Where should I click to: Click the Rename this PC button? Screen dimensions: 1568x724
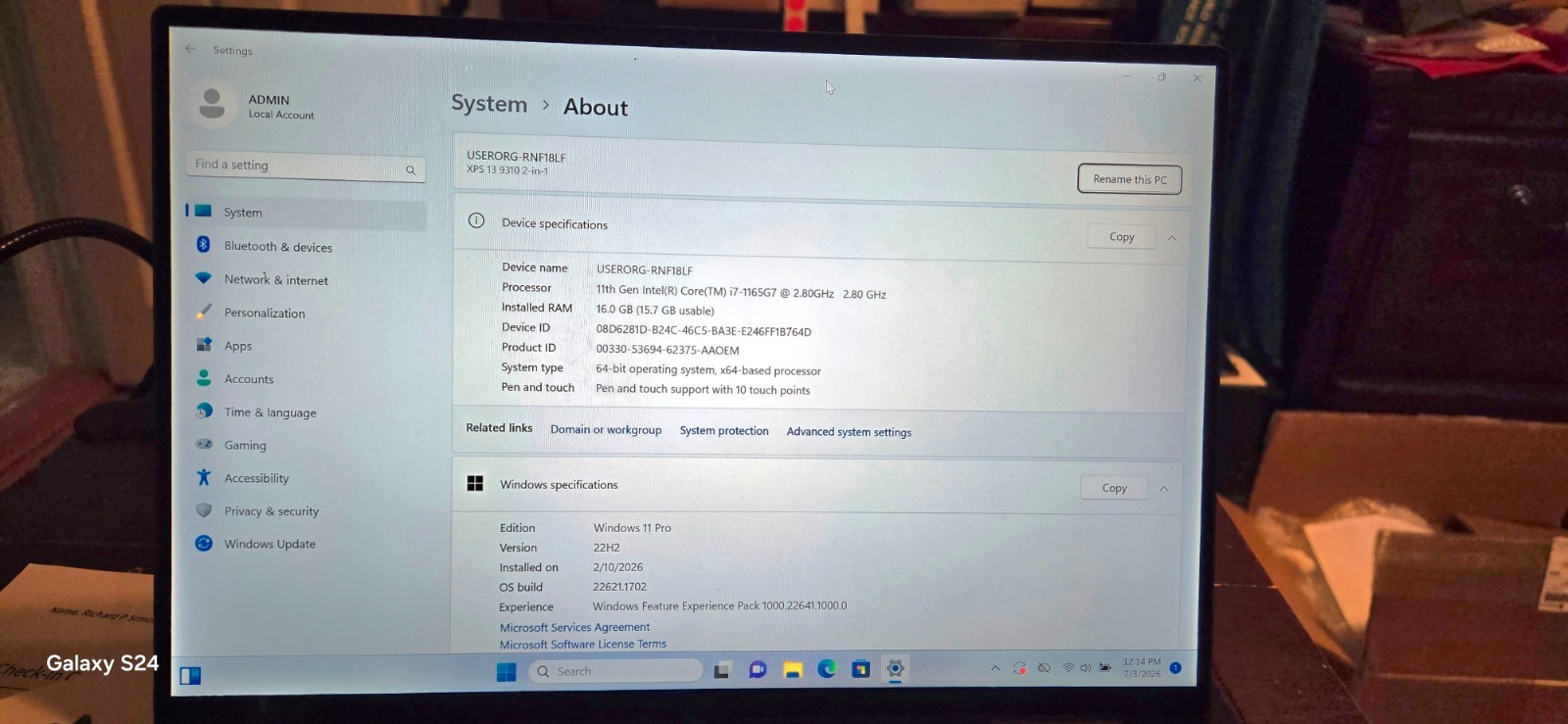pos(1129,179)
